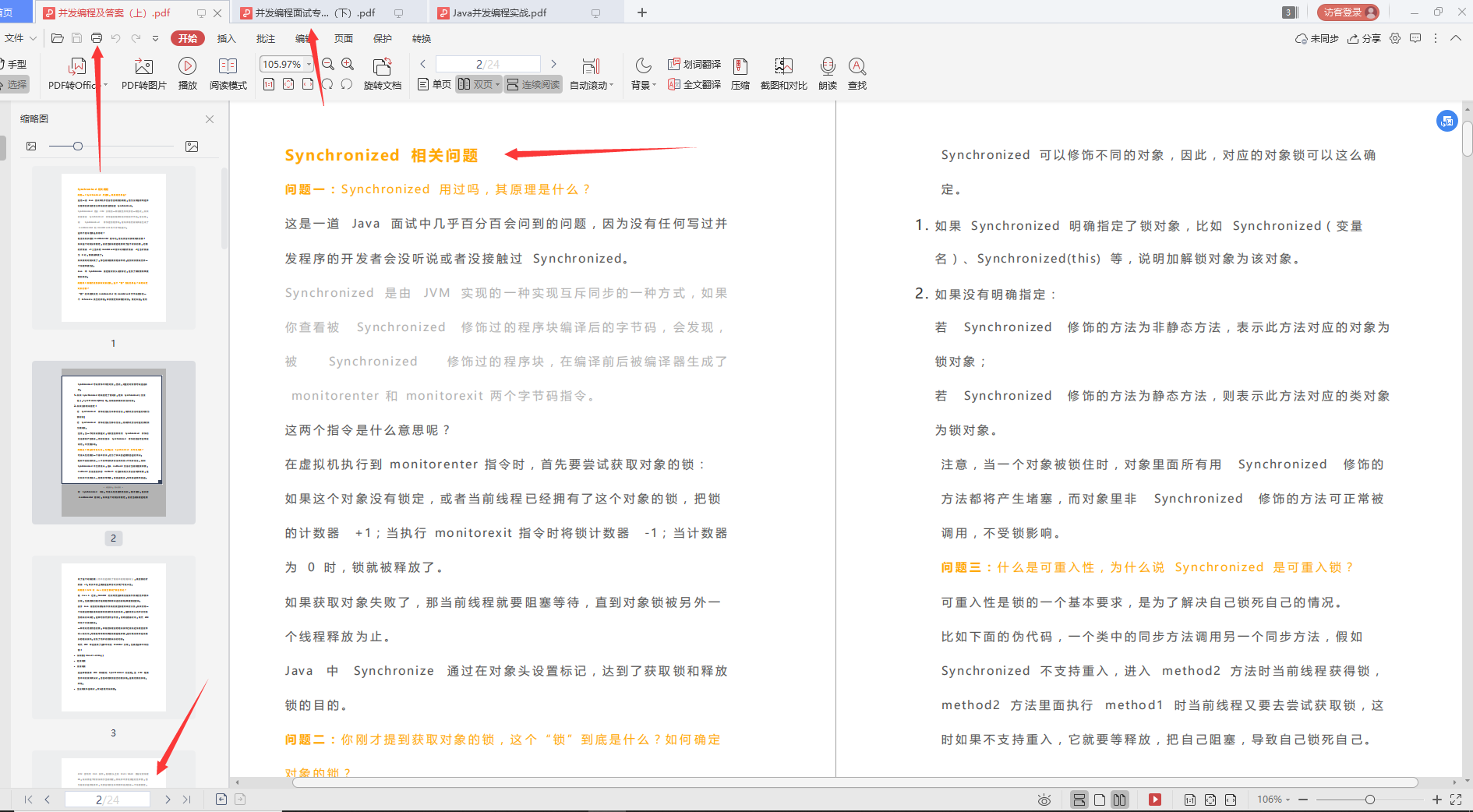Screen dimensions: 1473x812
Task: Open the PDF转图片 tool
Action: 143,72
